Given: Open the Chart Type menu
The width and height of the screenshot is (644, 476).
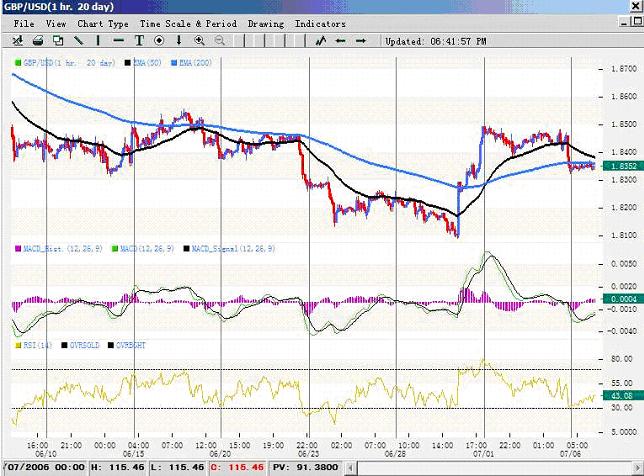Looking at the screenshot, I should pyautogui.click(x=103, y=23).
